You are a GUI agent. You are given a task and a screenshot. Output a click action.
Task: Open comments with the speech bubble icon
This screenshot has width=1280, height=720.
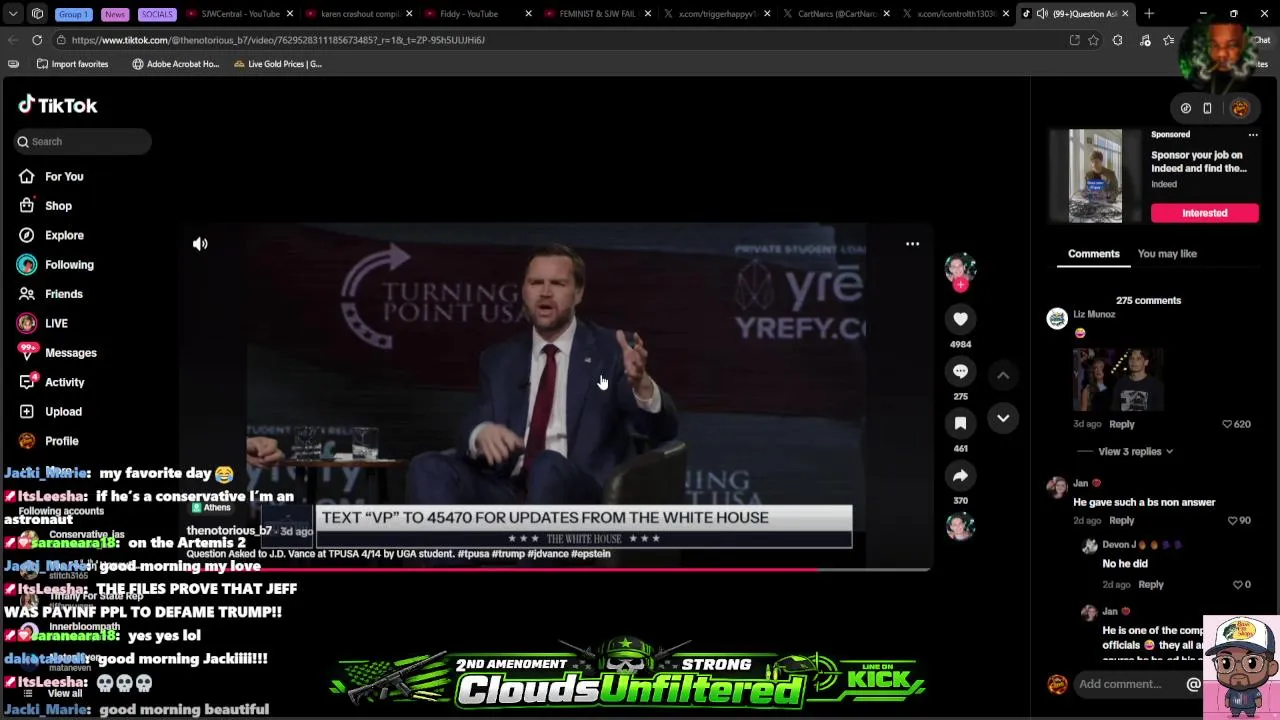pos(960,371)
